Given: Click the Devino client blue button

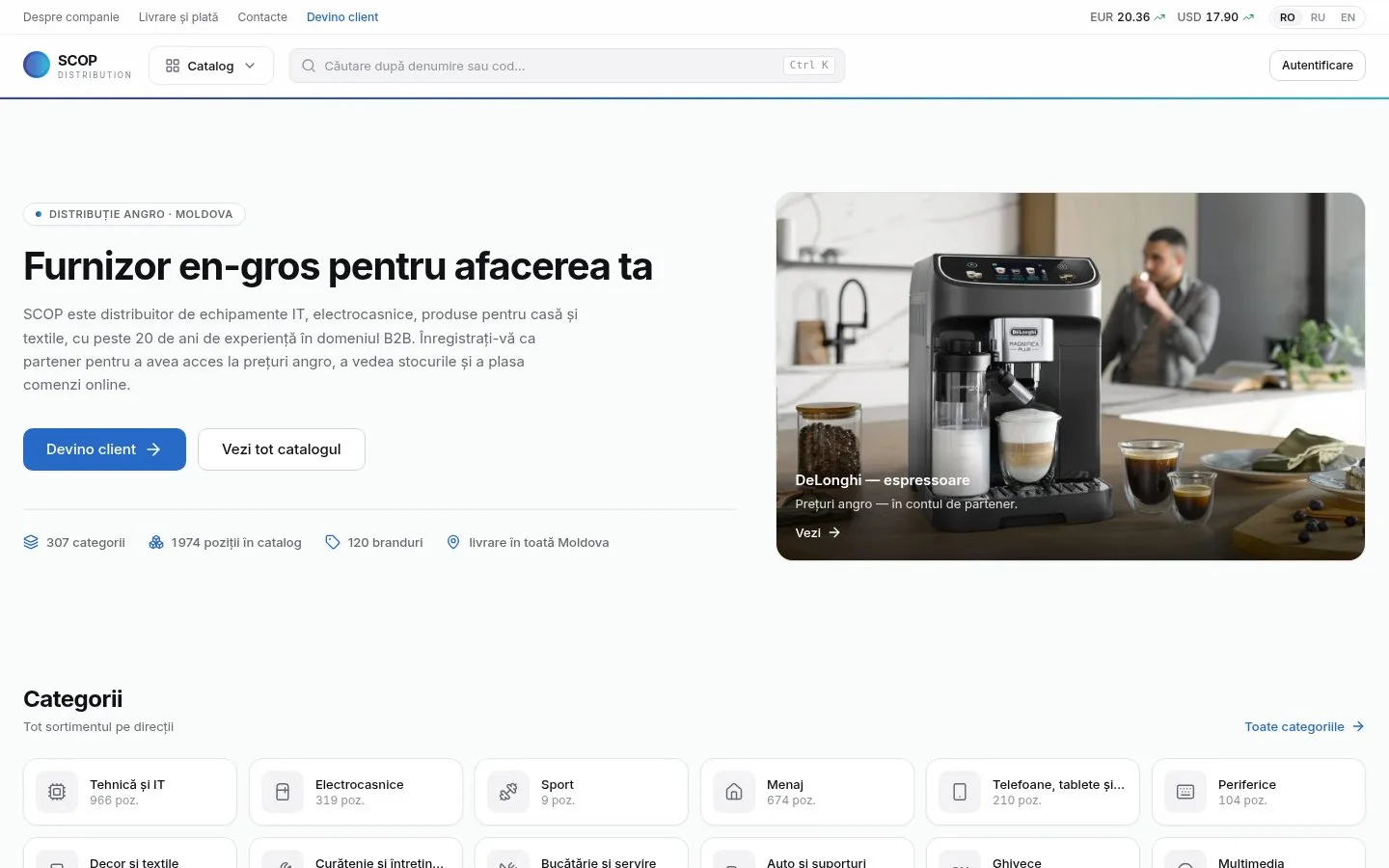Looking at the screenshot, I should [x=104, y=449].
